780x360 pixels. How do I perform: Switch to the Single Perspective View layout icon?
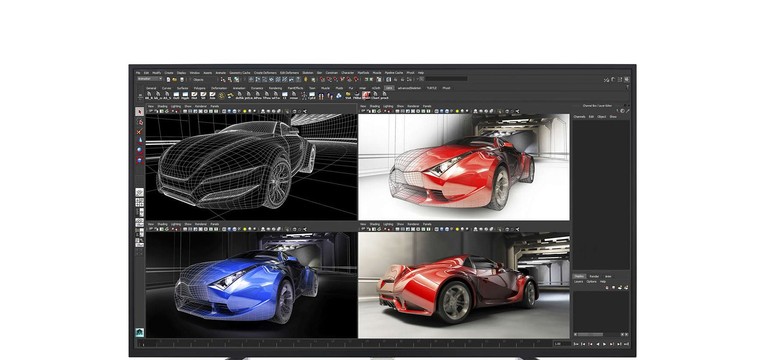140,192
